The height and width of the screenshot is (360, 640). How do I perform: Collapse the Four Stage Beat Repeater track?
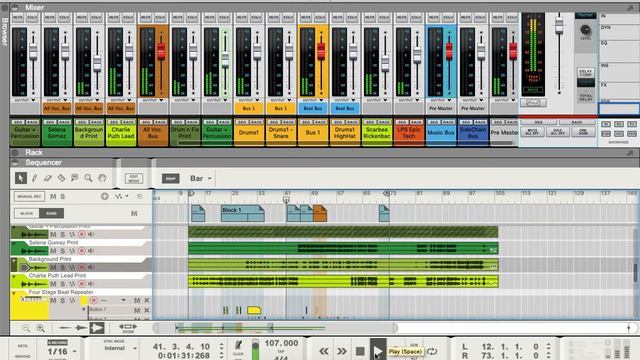(15, 293)
